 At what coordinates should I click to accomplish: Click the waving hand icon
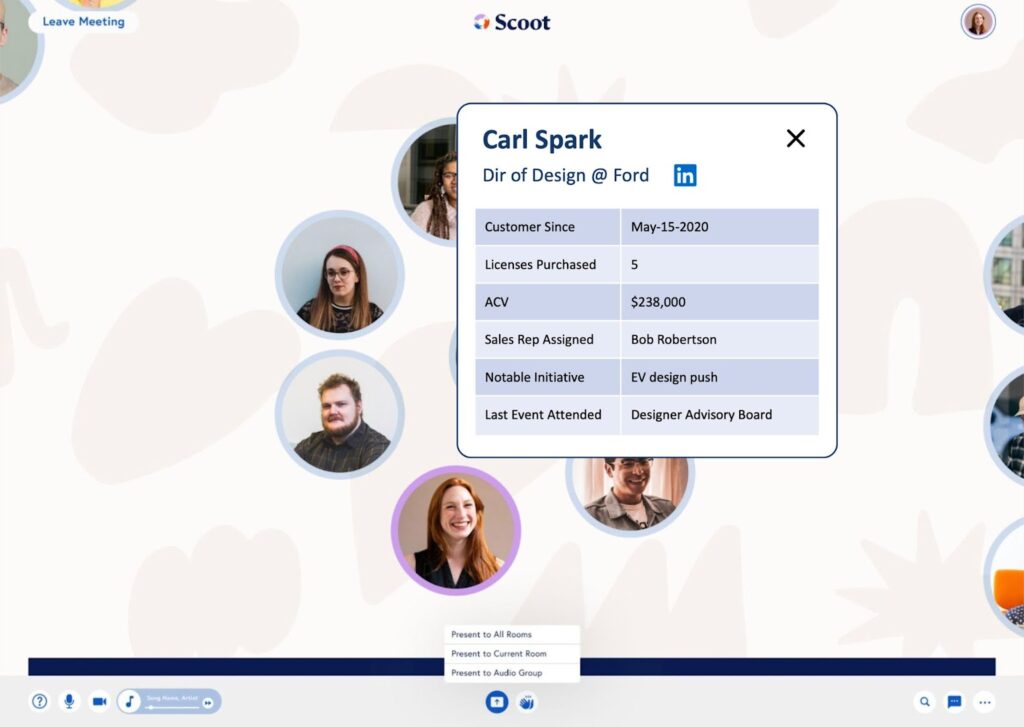527,702
